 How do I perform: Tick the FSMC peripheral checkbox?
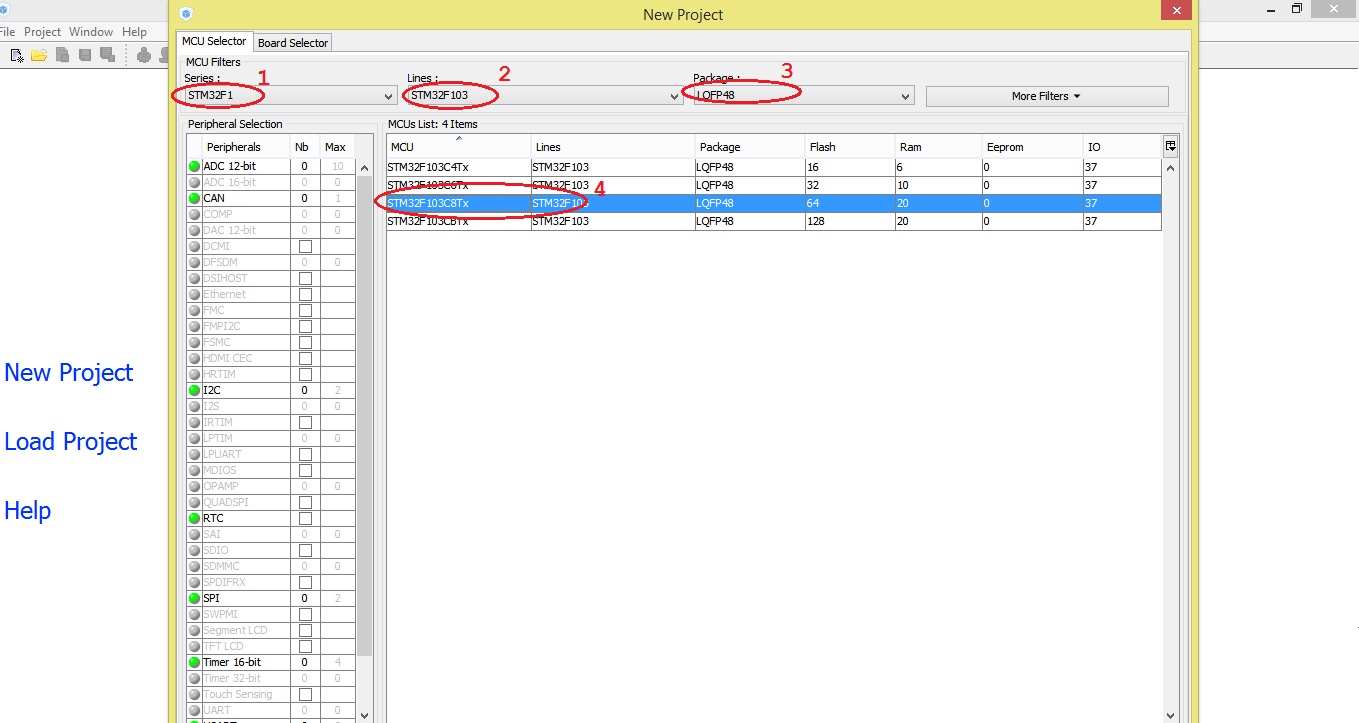(x=305, y=342)
